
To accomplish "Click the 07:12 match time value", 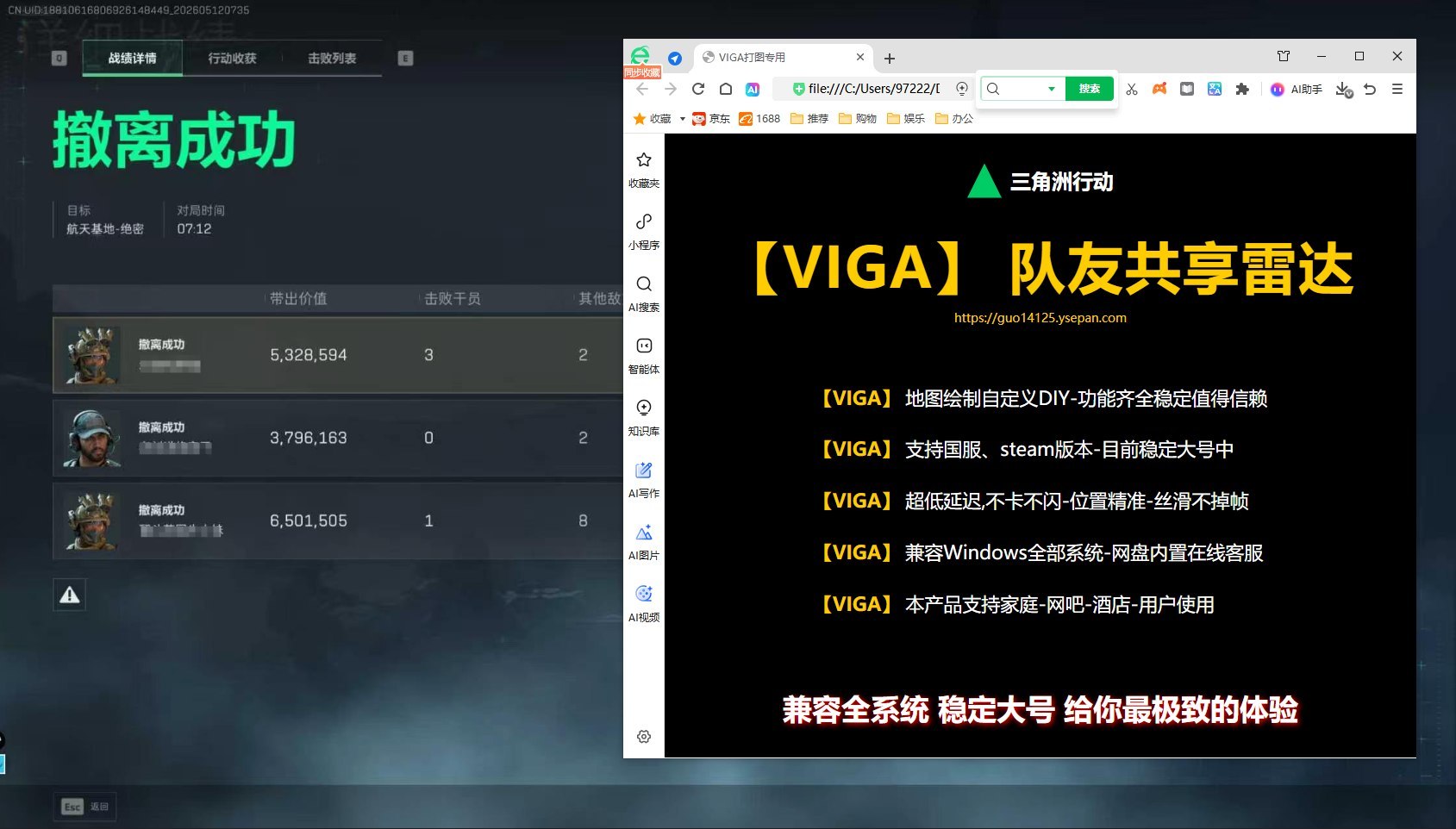I will point(194,229).
